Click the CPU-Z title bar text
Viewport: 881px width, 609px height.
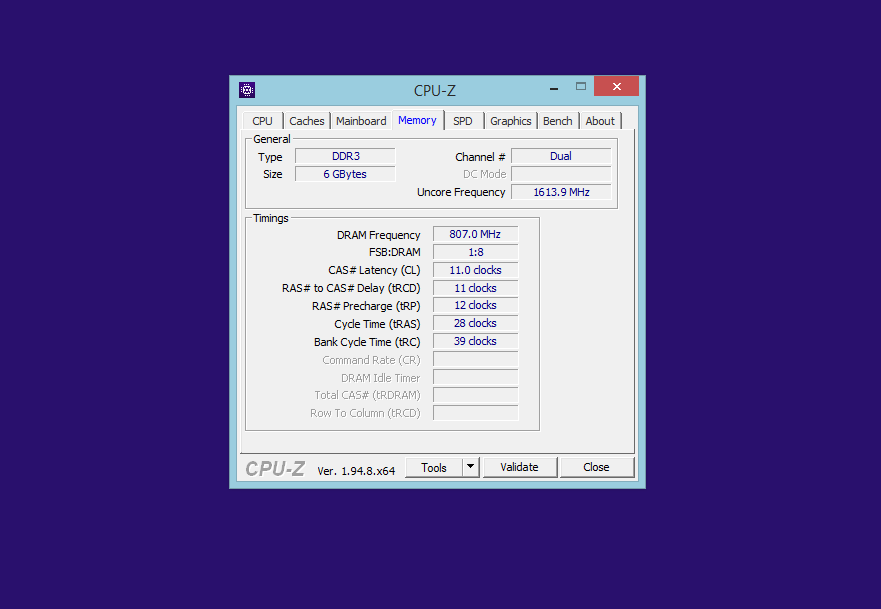434,90
